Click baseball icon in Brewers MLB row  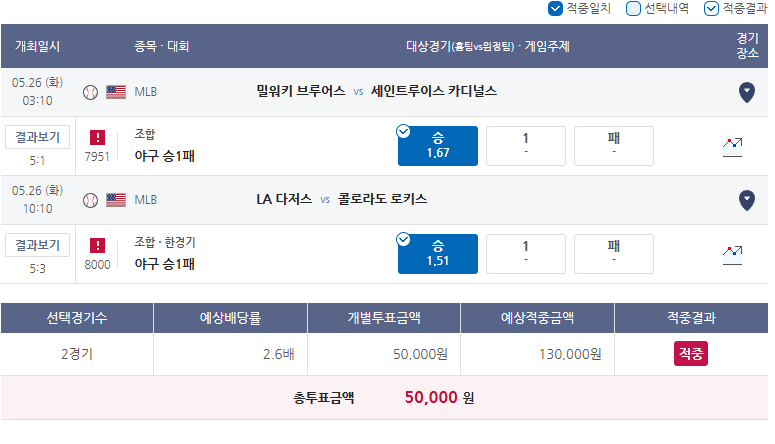[x=90, y=92]
